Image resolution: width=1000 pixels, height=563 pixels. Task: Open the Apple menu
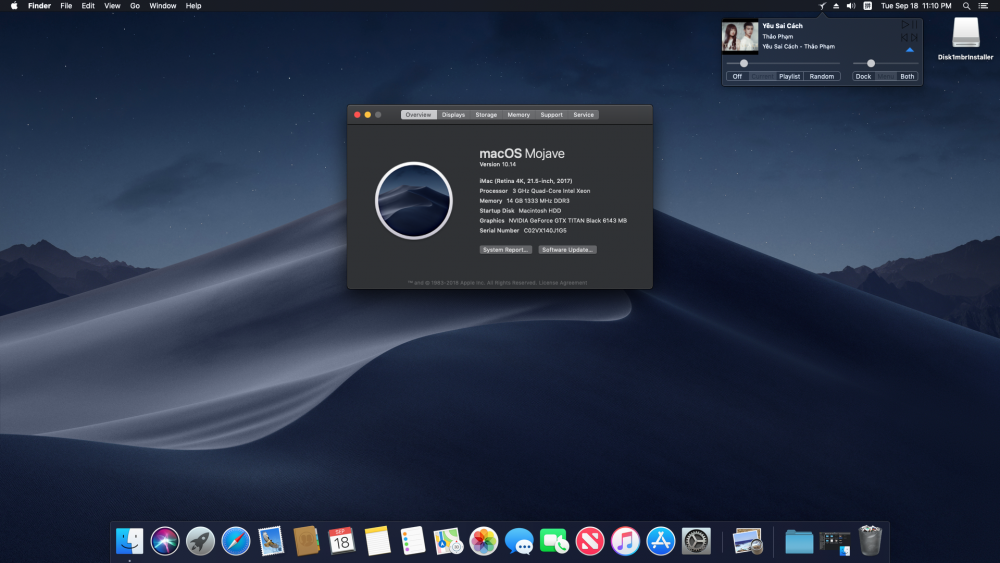(14, 6)
